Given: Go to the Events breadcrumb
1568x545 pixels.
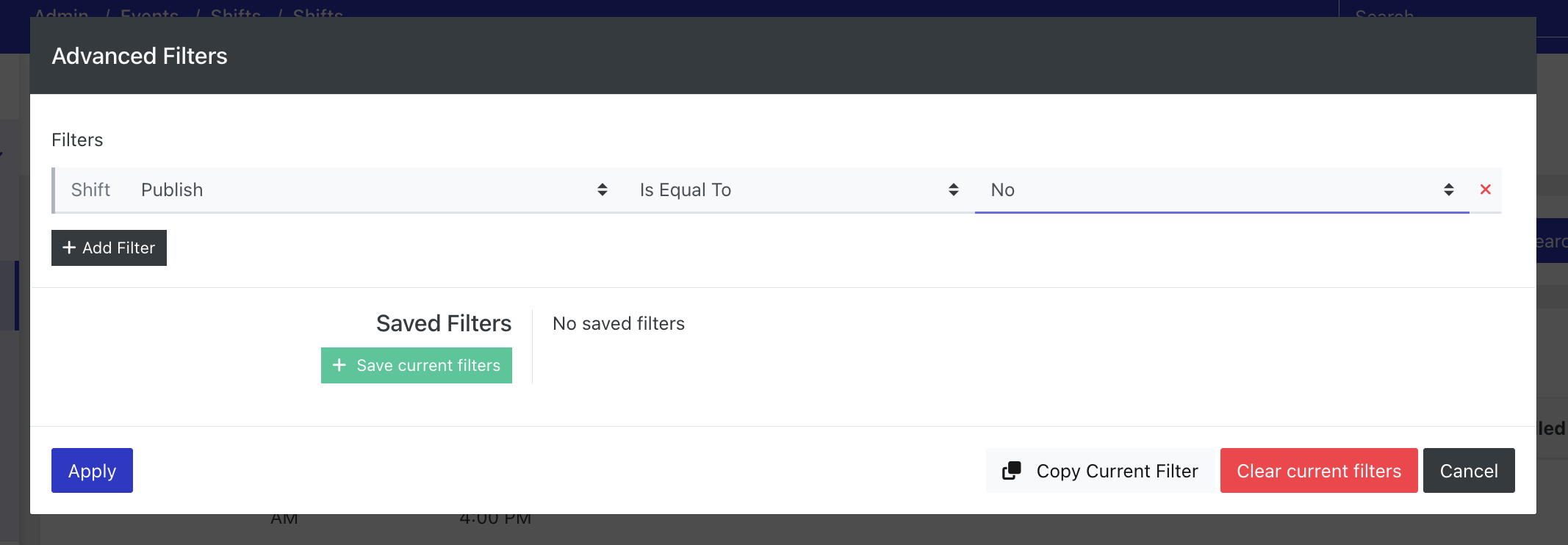Looking at the screenshot, I should point(149,12).
